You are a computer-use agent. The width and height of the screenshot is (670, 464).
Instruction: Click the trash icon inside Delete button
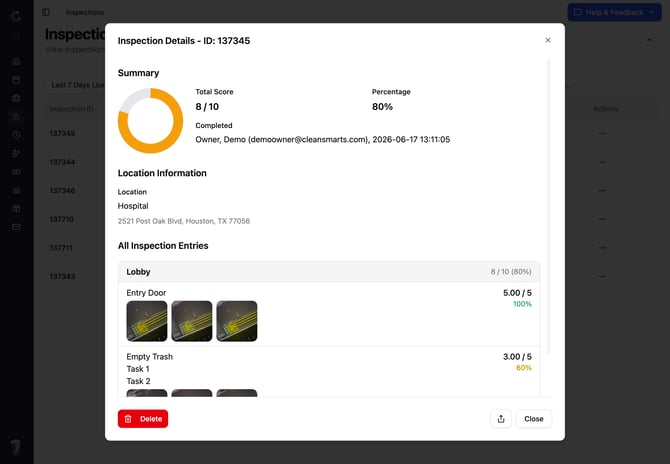pyautogui.click(x=128, y=419)
